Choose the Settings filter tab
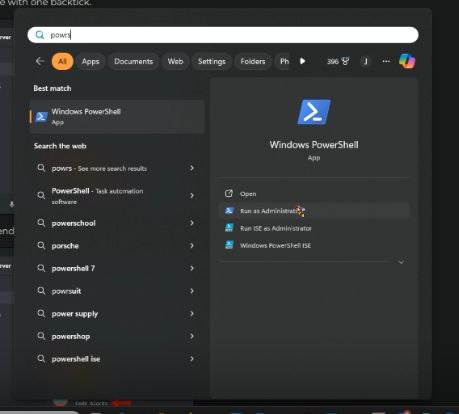The width and height of the screenshot is (459, 414). 212,61
